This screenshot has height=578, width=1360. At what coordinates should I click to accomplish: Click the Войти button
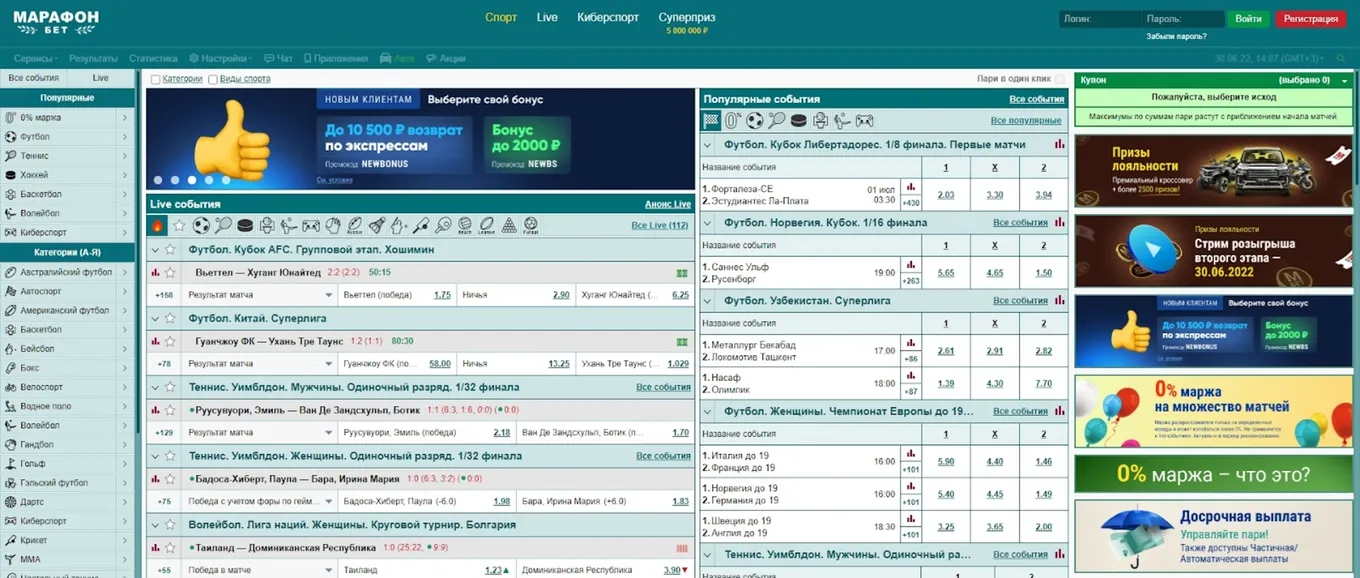(x=1248, y=19)
